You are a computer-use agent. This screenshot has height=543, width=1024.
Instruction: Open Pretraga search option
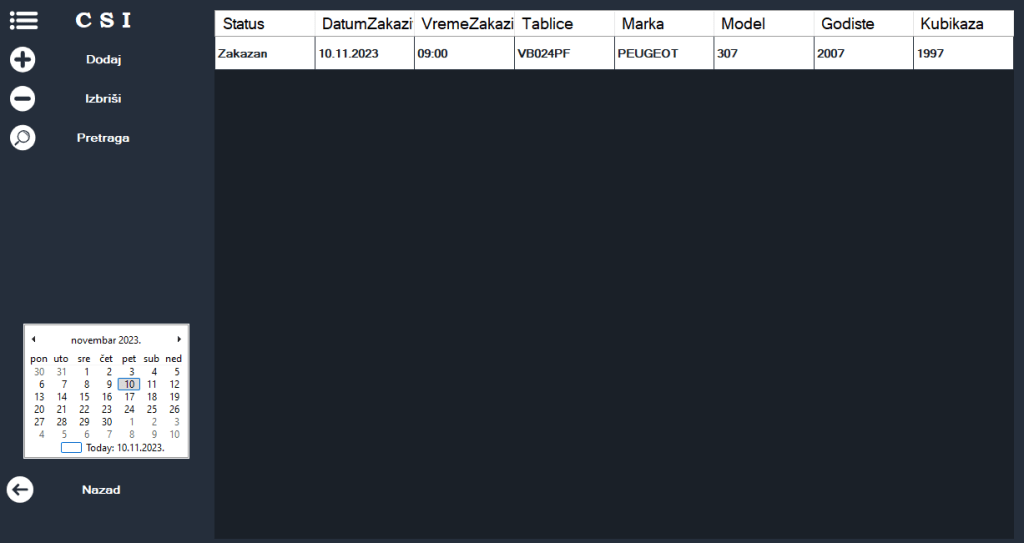[103, 138]
